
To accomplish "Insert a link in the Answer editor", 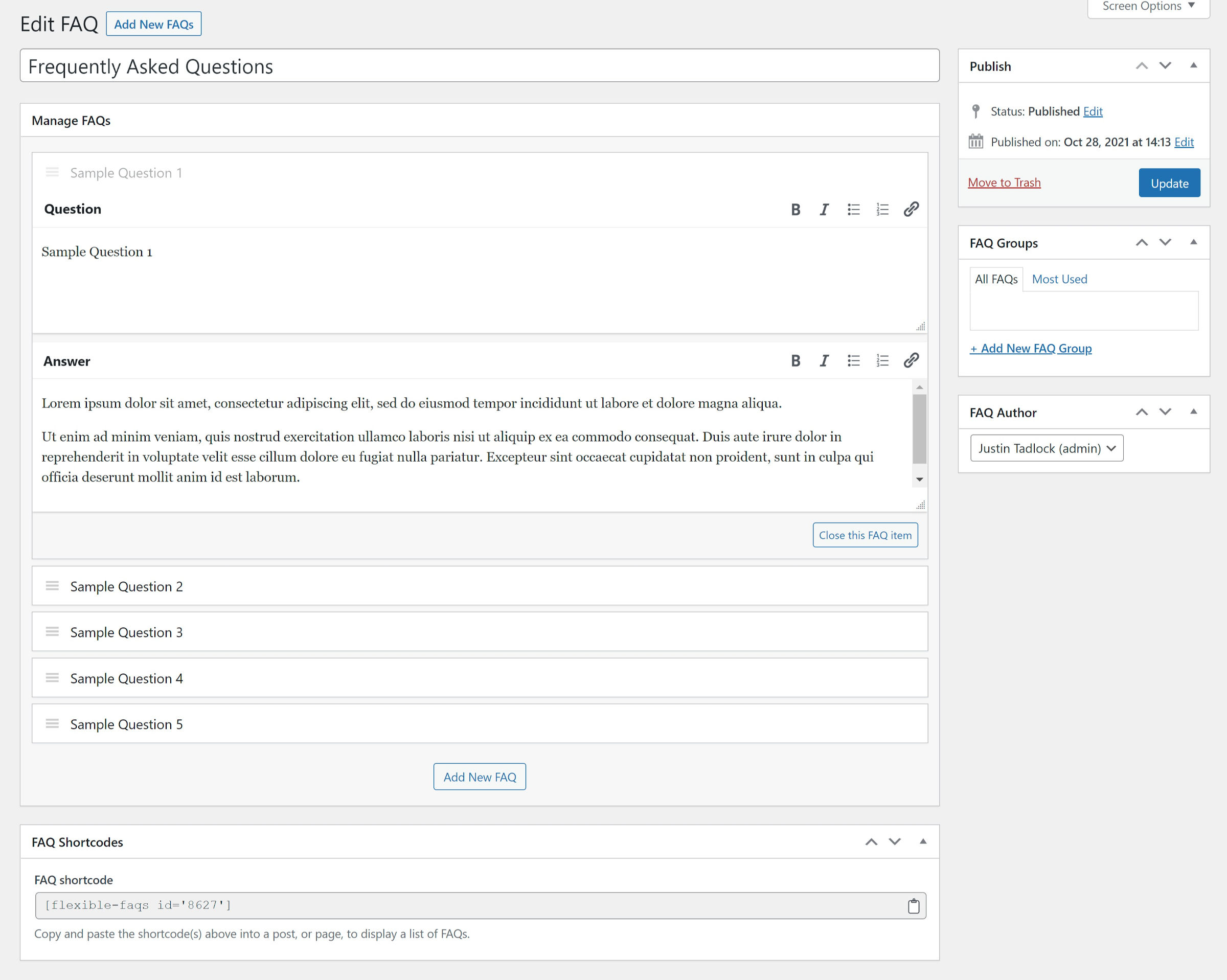I will (x=911, y=360).
